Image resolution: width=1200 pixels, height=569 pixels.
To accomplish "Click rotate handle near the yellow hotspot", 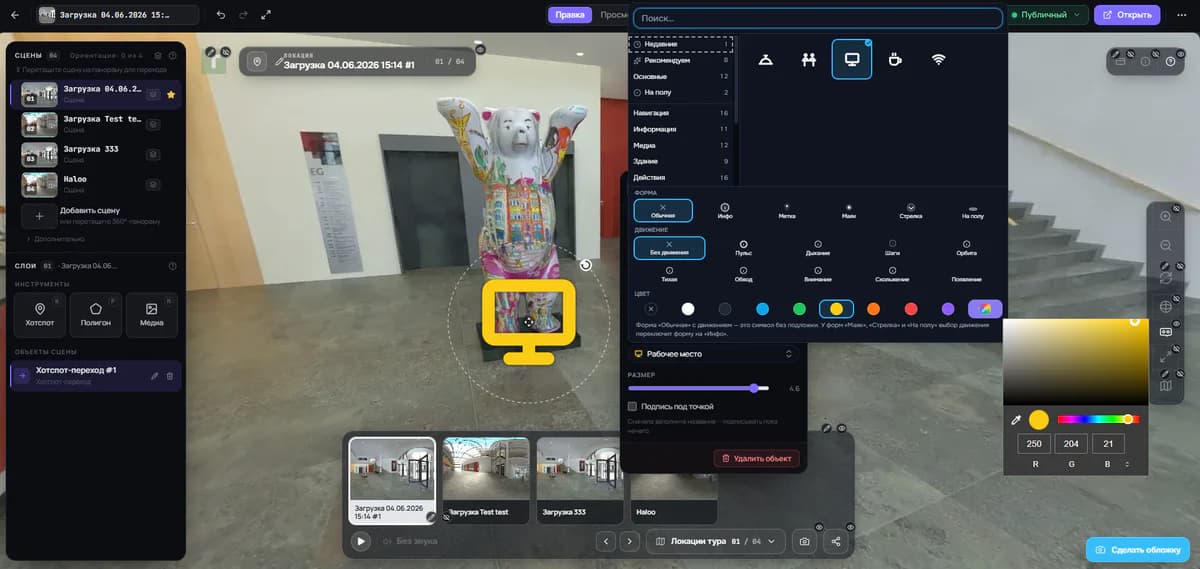I will pyautogui.click(x=585, y=265).
